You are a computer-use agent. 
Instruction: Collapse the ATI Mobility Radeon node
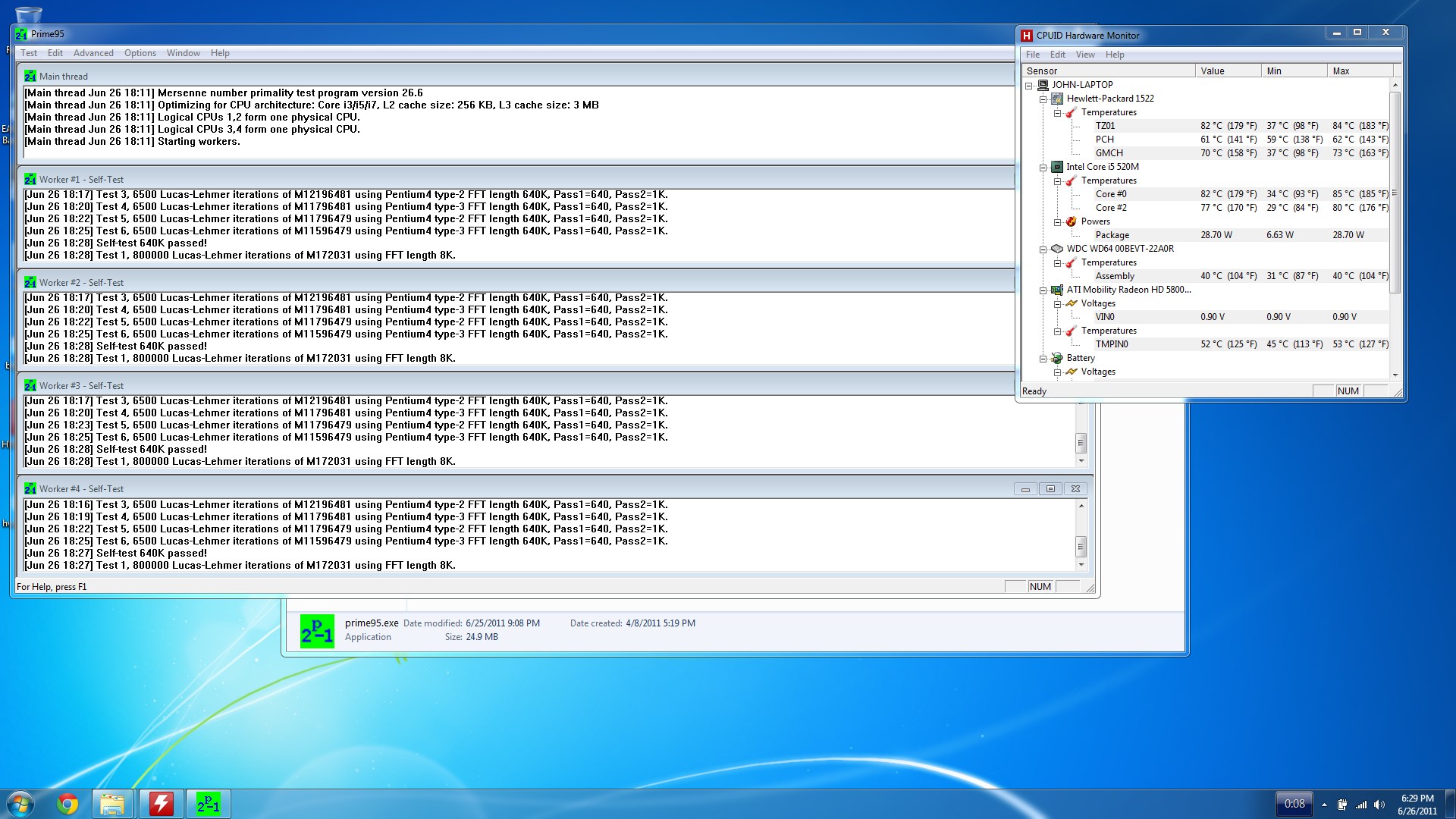click(x=1043, y=290)
